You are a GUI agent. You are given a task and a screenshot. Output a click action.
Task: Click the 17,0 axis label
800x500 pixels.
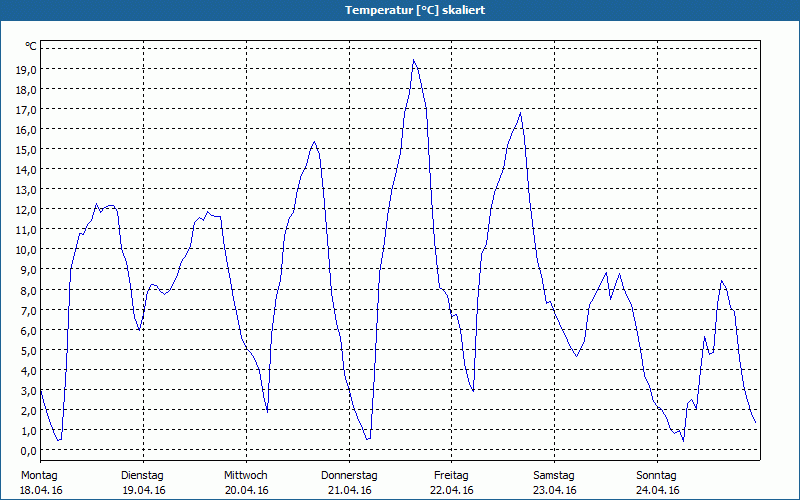coord(26,110)
